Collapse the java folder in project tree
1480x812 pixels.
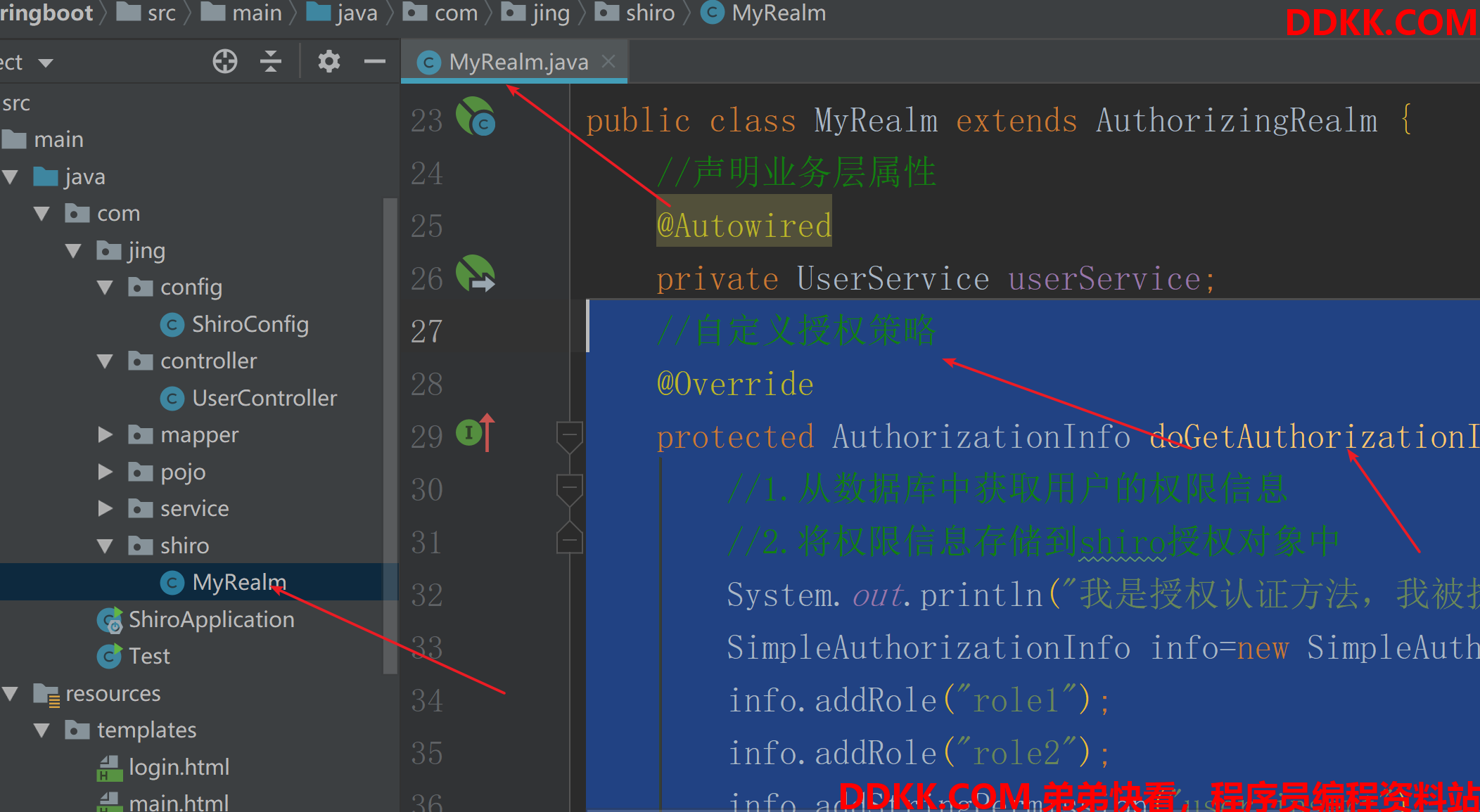click(11, 176)
